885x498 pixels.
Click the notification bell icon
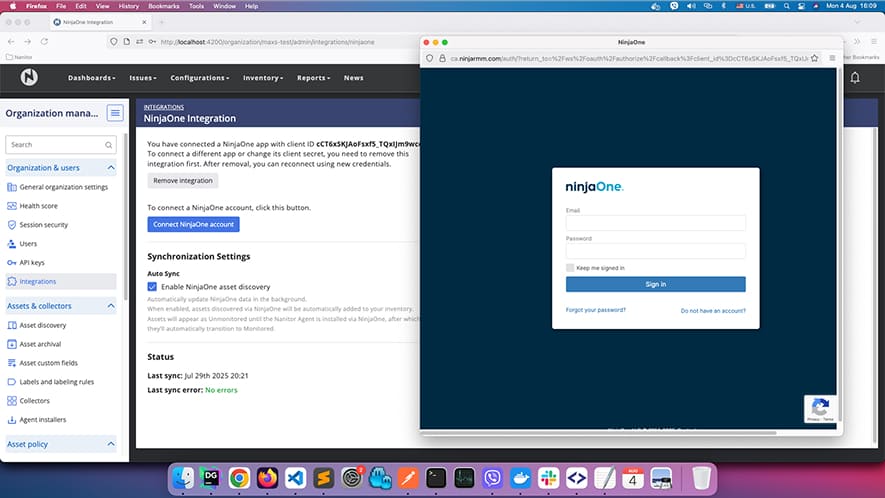pyautogui.click(x=854, y=78)
